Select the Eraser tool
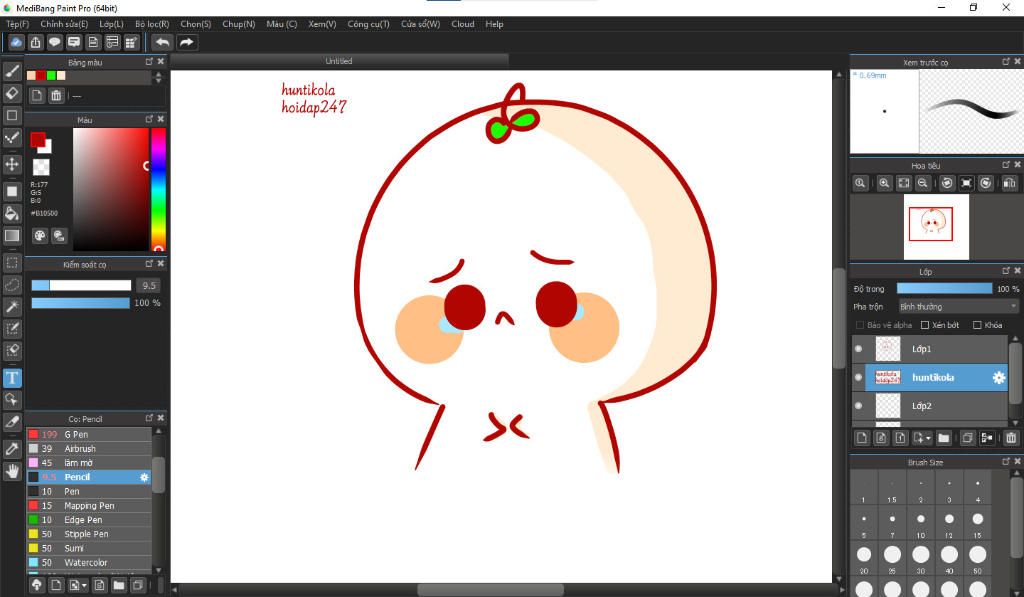Viewport: 1024px width, 597px height. point(12,93)
